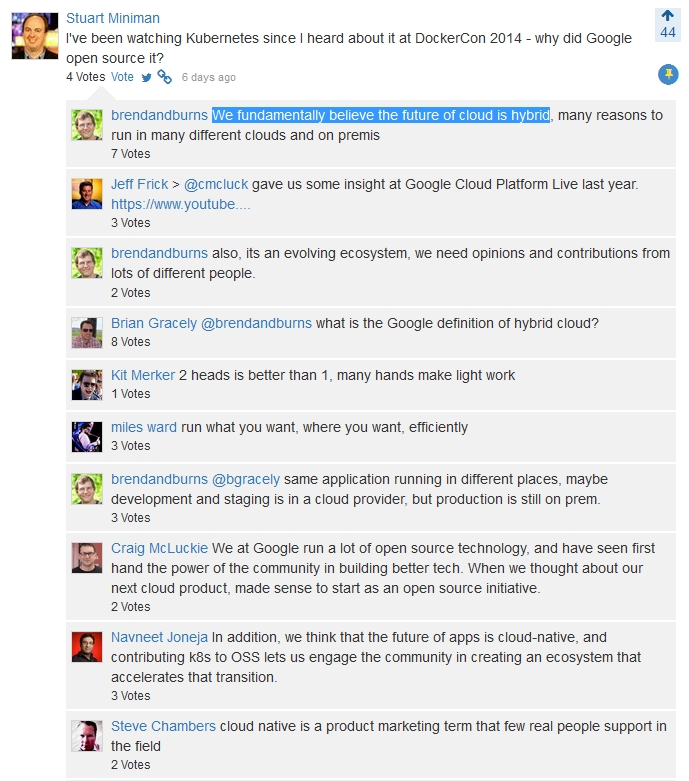Click miles ward's avatar thumbnail
Screen dimensions: 689x781
pyautogui.click(x=87, y=437)
